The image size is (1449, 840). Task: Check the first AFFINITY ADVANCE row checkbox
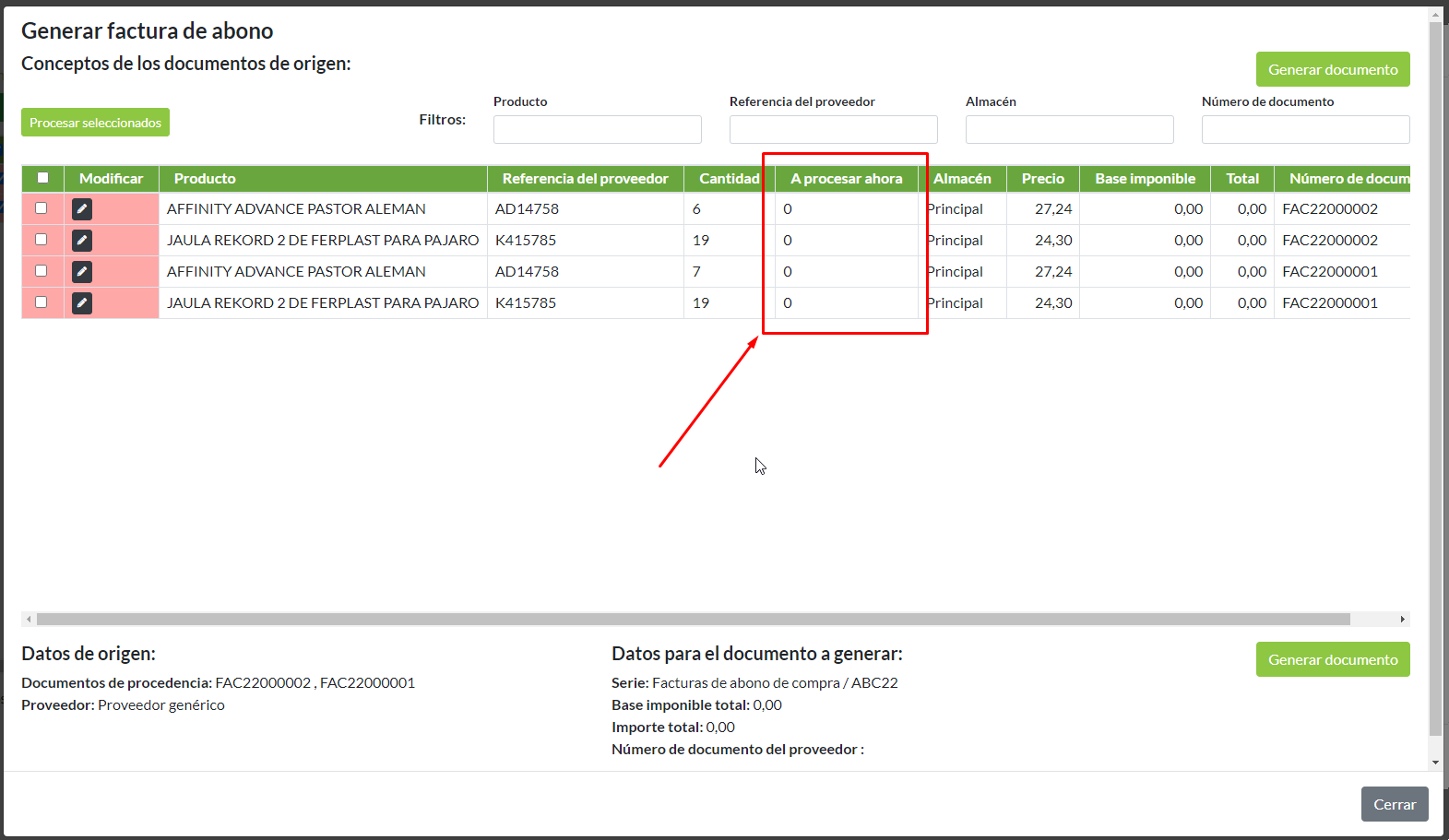[x=41, y=208]
